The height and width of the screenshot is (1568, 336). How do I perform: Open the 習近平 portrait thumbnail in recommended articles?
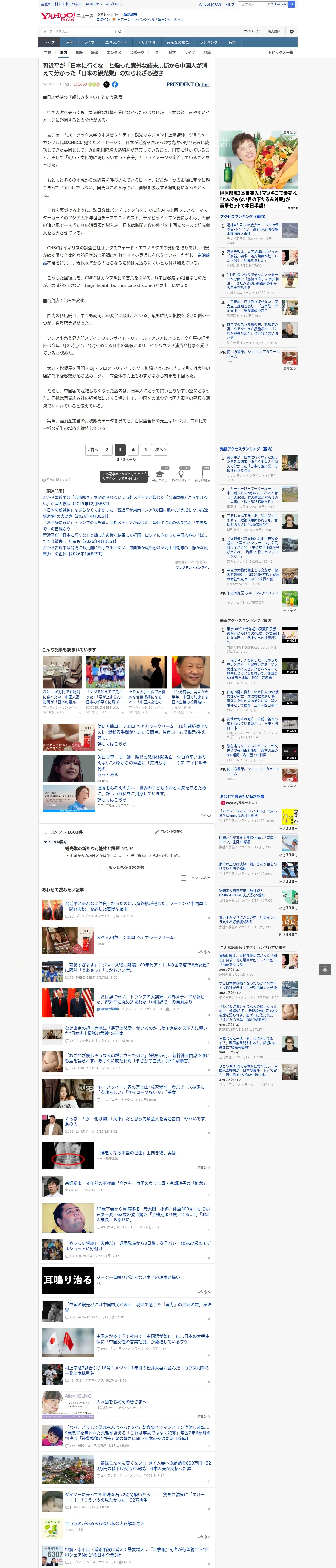point(191,672)
